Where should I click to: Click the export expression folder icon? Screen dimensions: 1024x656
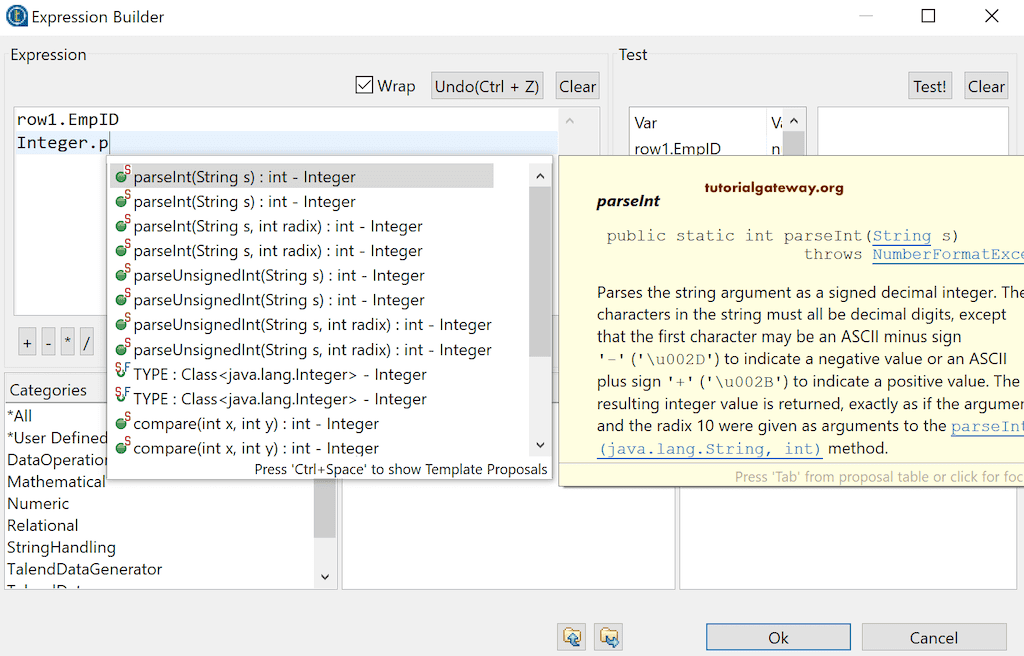tap(607, 637)
